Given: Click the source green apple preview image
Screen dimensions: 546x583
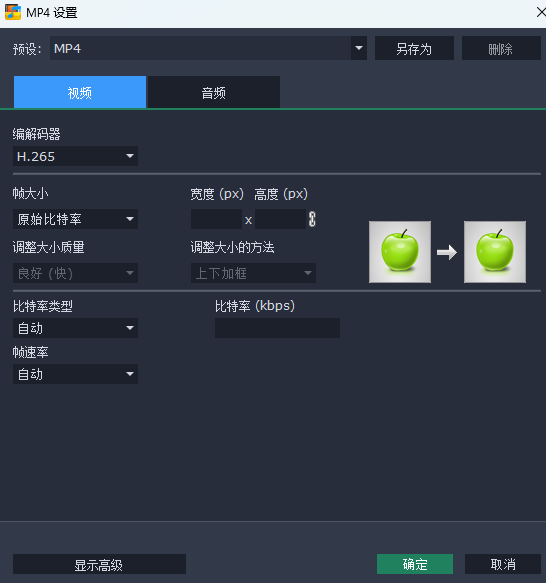Looking at the screenshot, I should 400,252.
